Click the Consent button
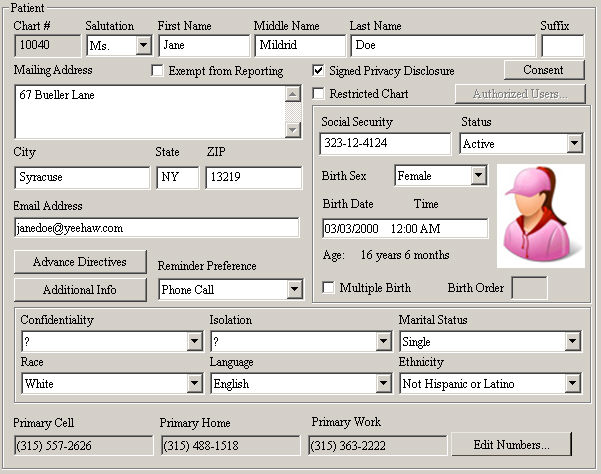Image resolution: width=601 pixels, height=474 pixels. tap(545, 70)
